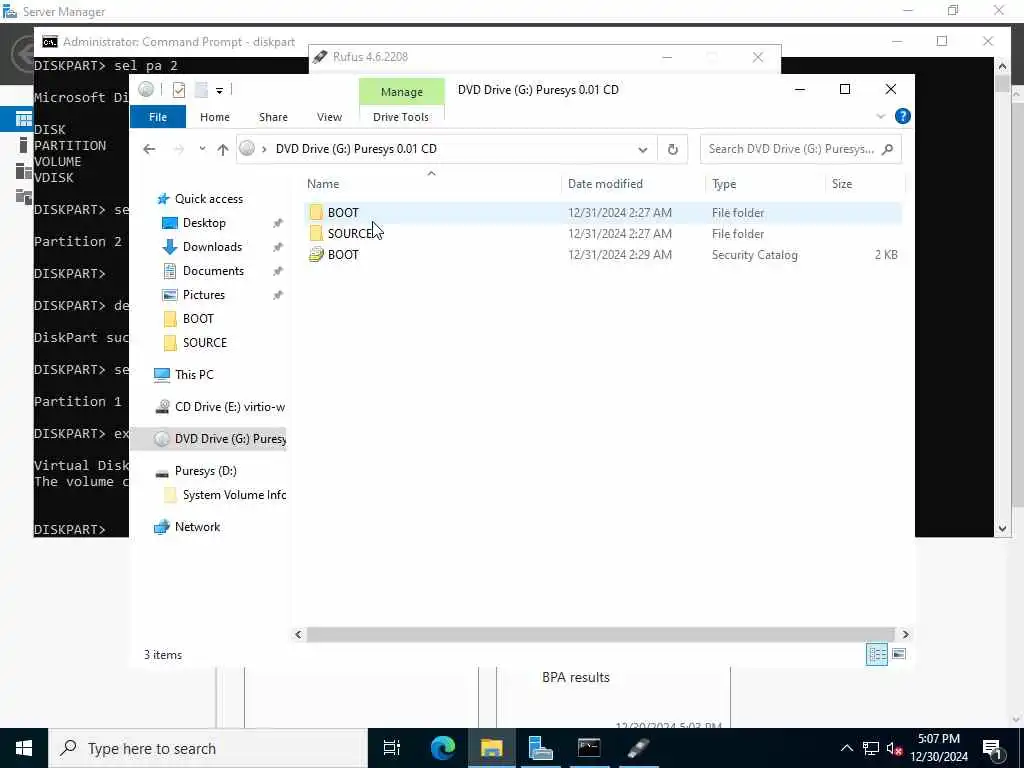The height and width of the screenshot is (768, 1024).
Task: Click the taskbar search box
Action: (208, 748)
